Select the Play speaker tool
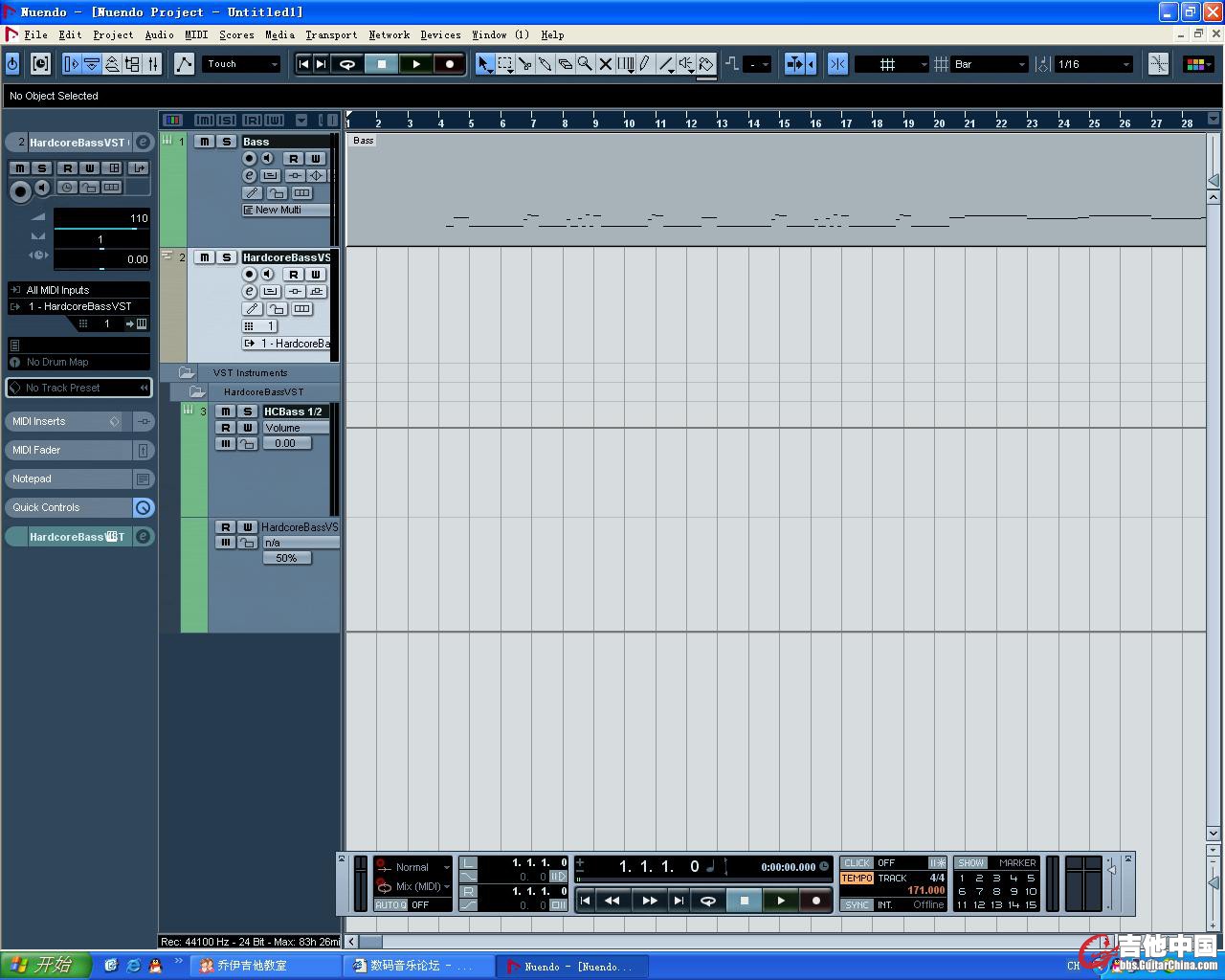 [686, 64]
